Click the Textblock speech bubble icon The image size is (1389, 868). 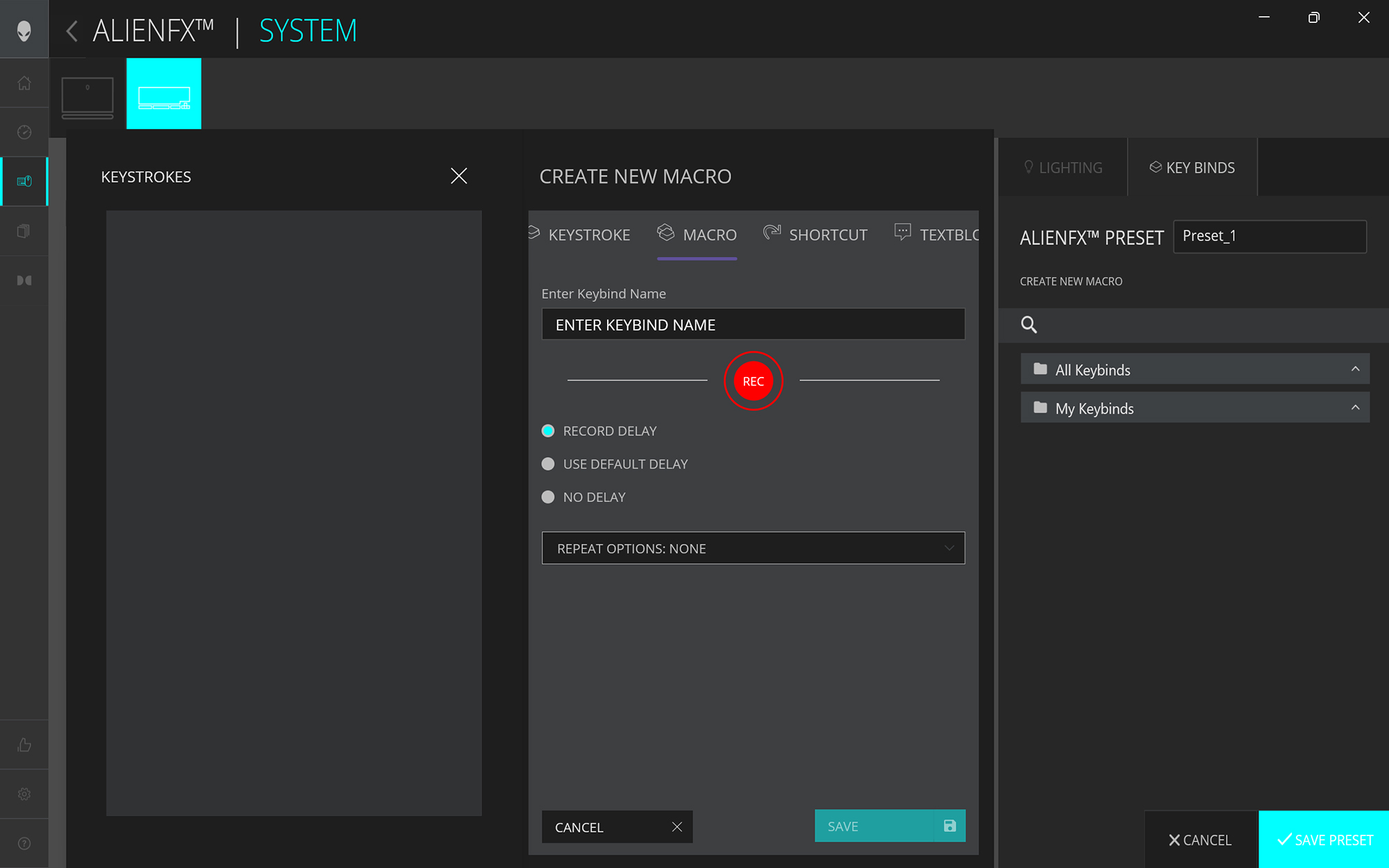903,232
